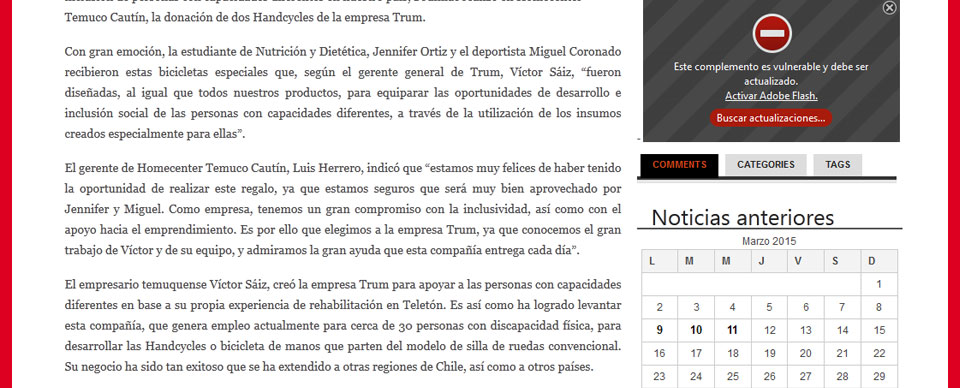960x388 pixels.
Task: Click the V weekday column header
Action: pyautogui.click(x=806, y=261)
